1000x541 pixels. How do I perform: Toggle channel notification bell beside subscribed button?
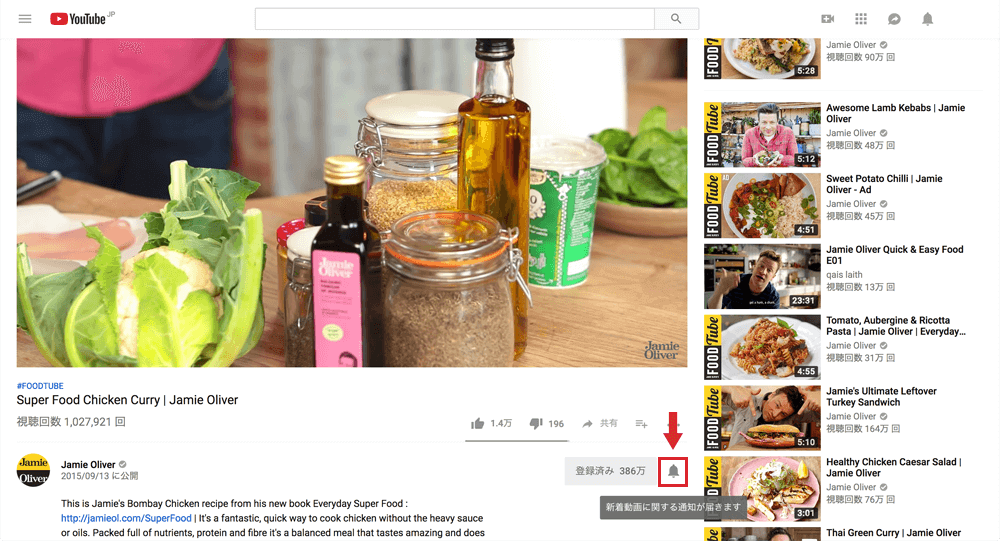(x=673, y=471)
